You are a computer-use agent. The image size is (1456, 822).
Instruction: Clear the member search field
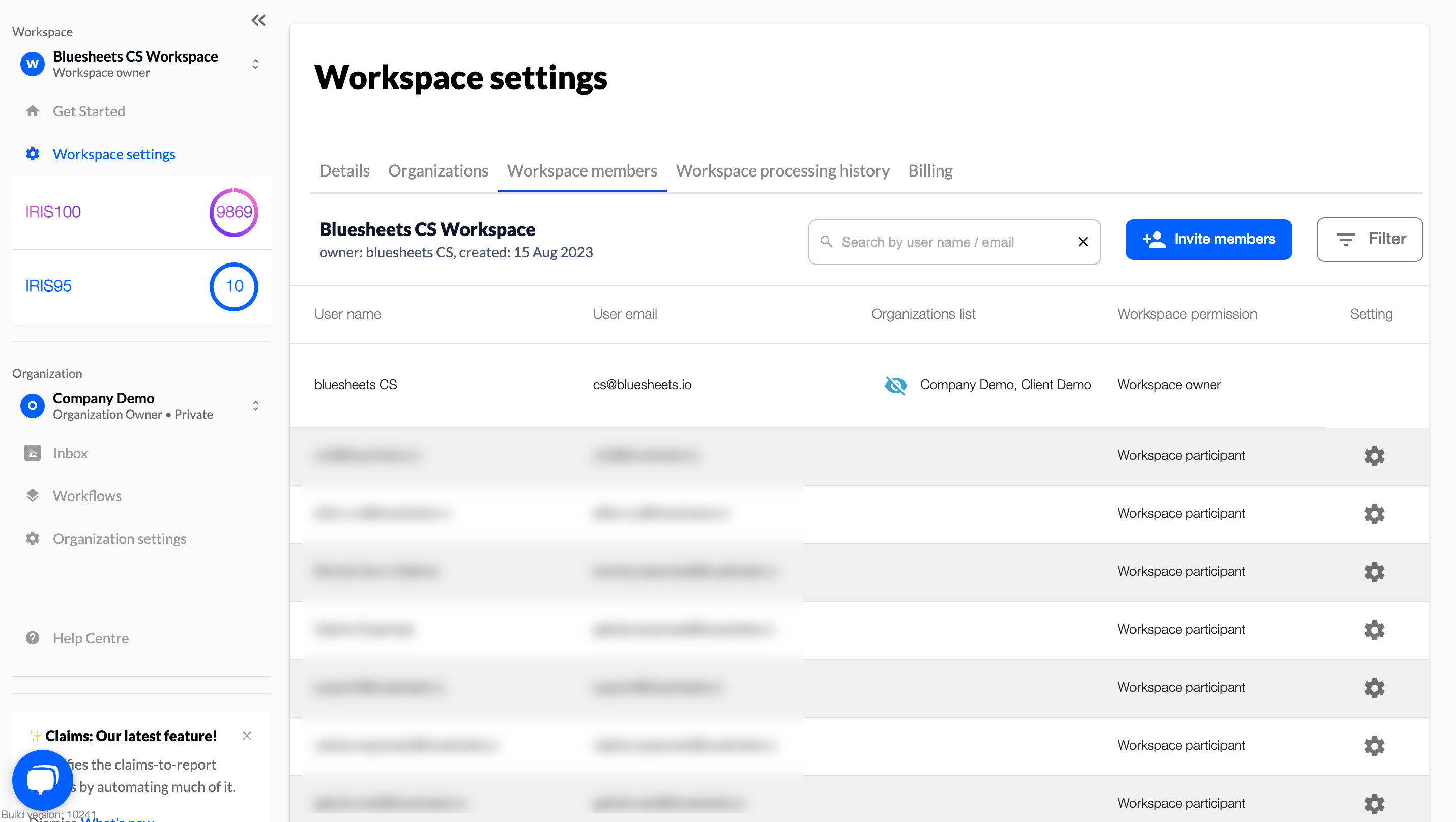[1083, 242]
